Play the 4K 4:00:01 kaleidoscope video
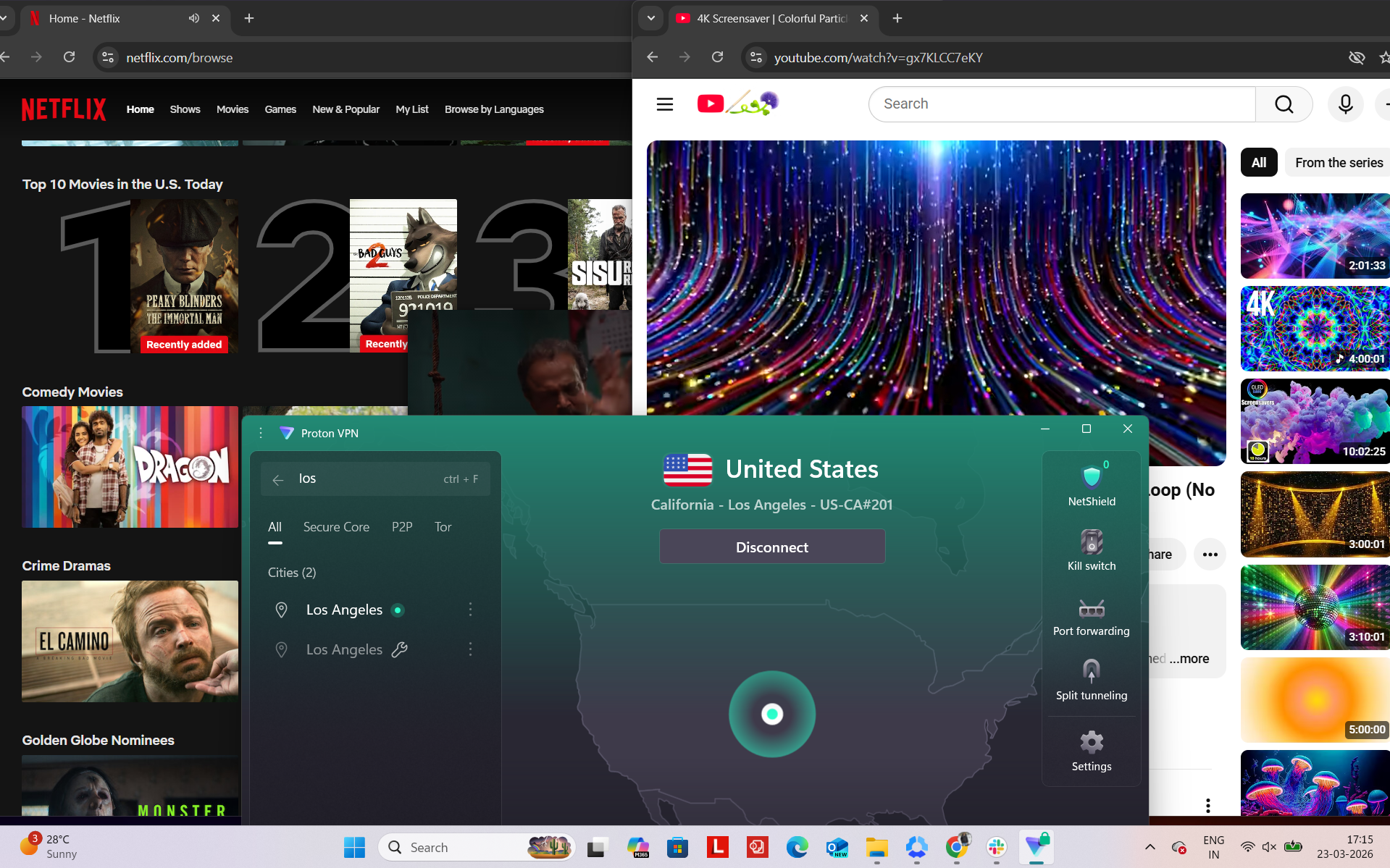The height and width of the screenshot is (868, 1390). 1315,329
